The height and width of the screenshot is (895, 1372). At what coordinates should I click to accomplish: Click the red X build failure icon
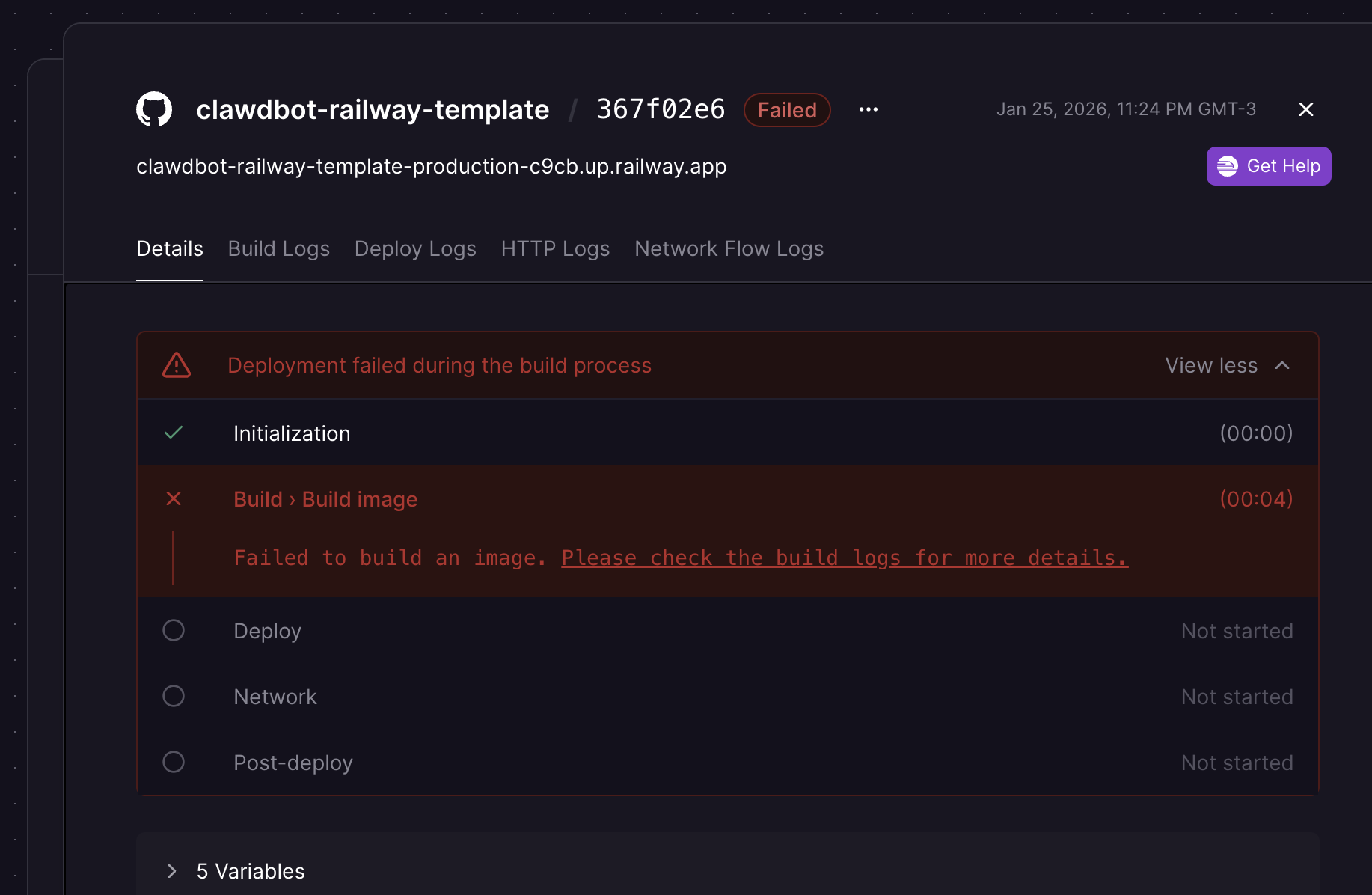click(174, 499)
